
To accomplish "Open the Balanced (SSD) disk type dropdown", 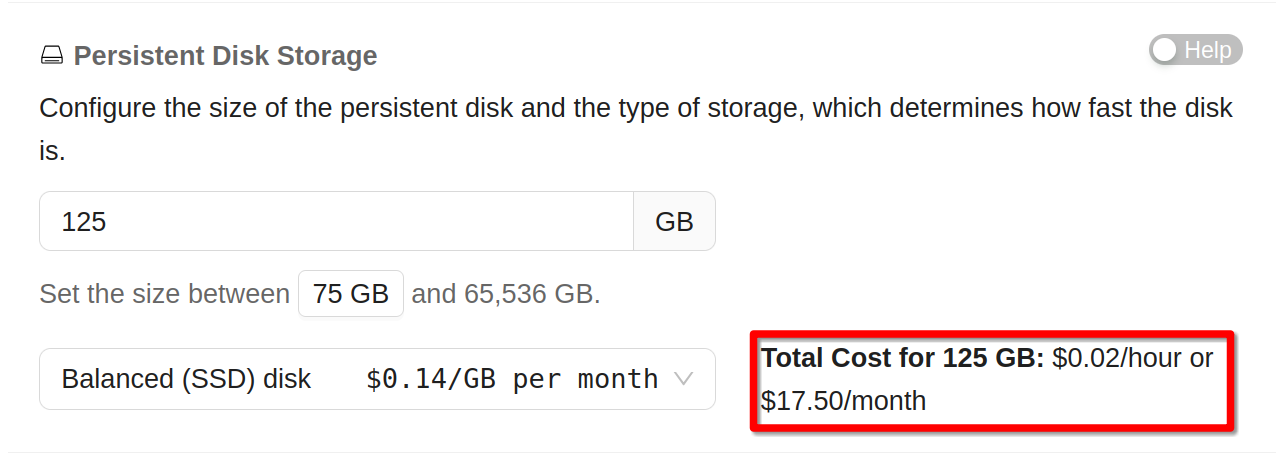I will [x=377, y=379].
